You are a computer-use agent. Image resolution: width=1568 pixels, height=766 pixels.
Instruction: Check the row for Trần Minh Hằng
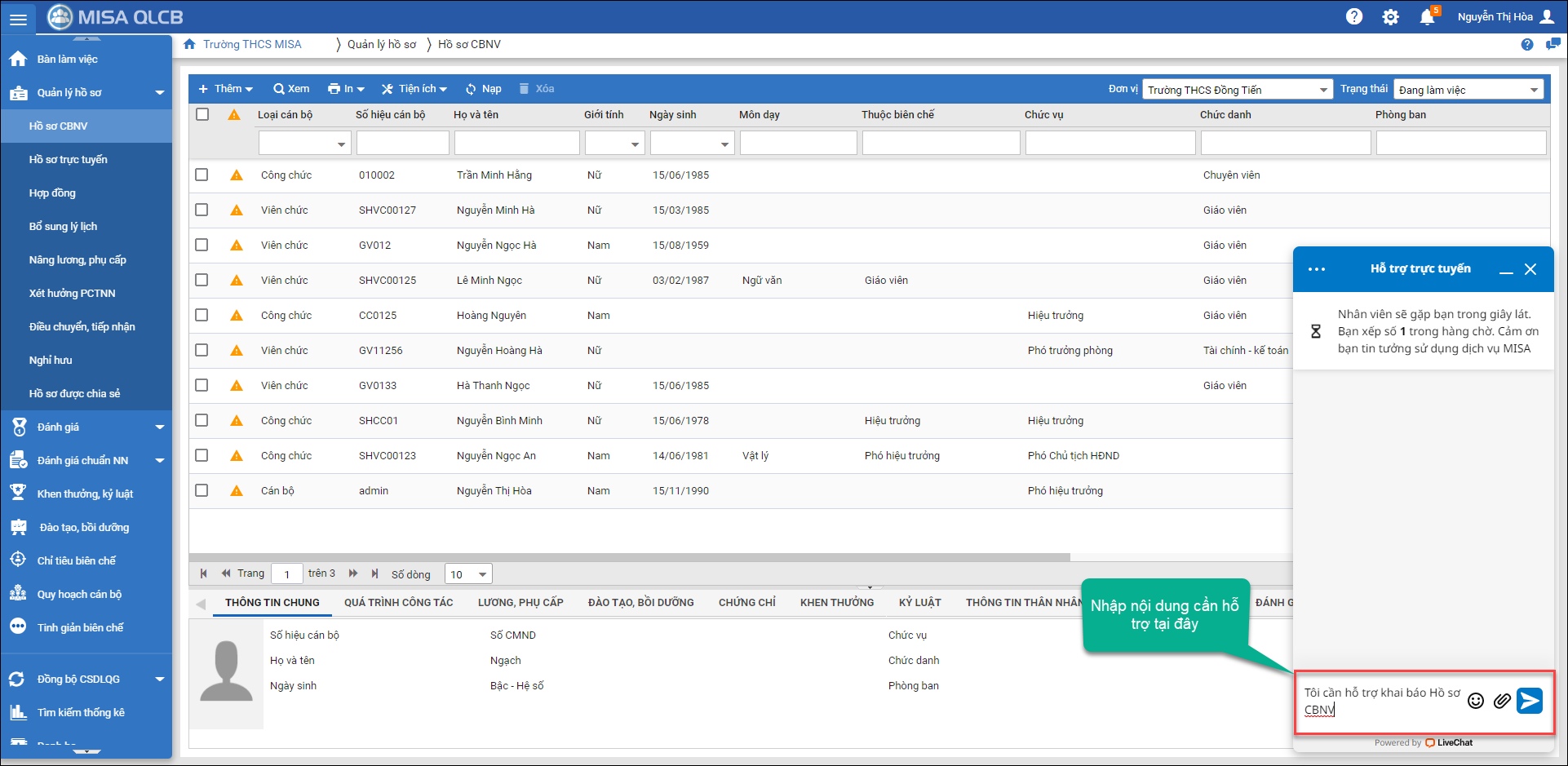[x=202, y=175]
